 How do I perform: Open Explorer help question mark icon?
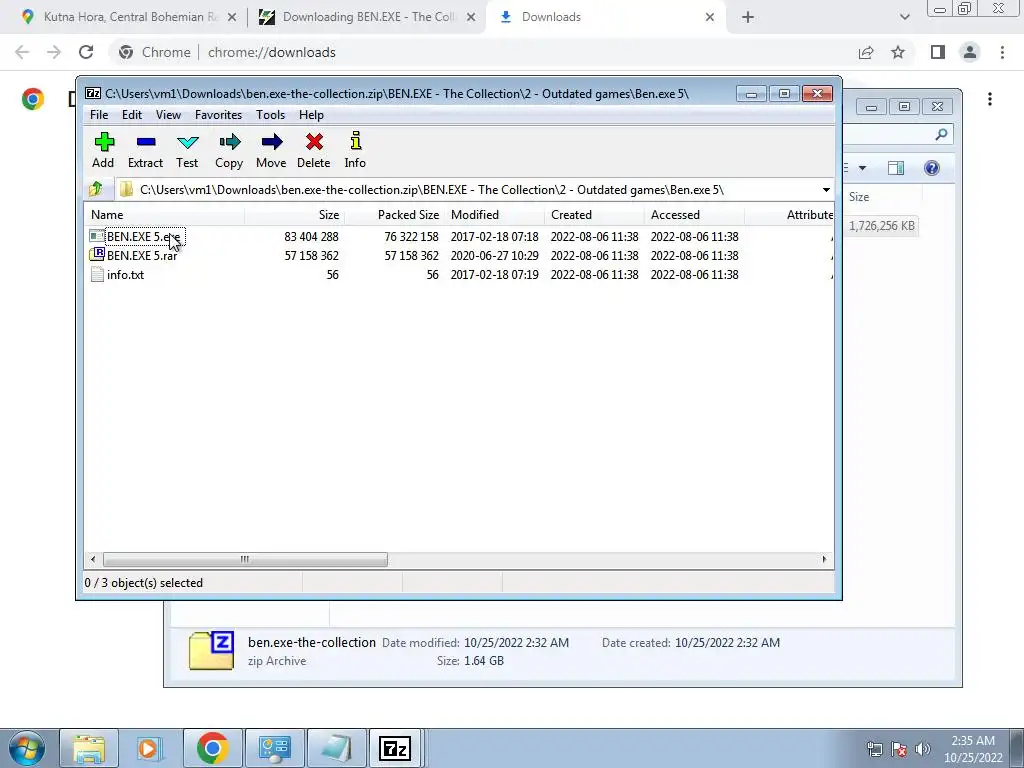pyautogui.click(x=932, y=168)
